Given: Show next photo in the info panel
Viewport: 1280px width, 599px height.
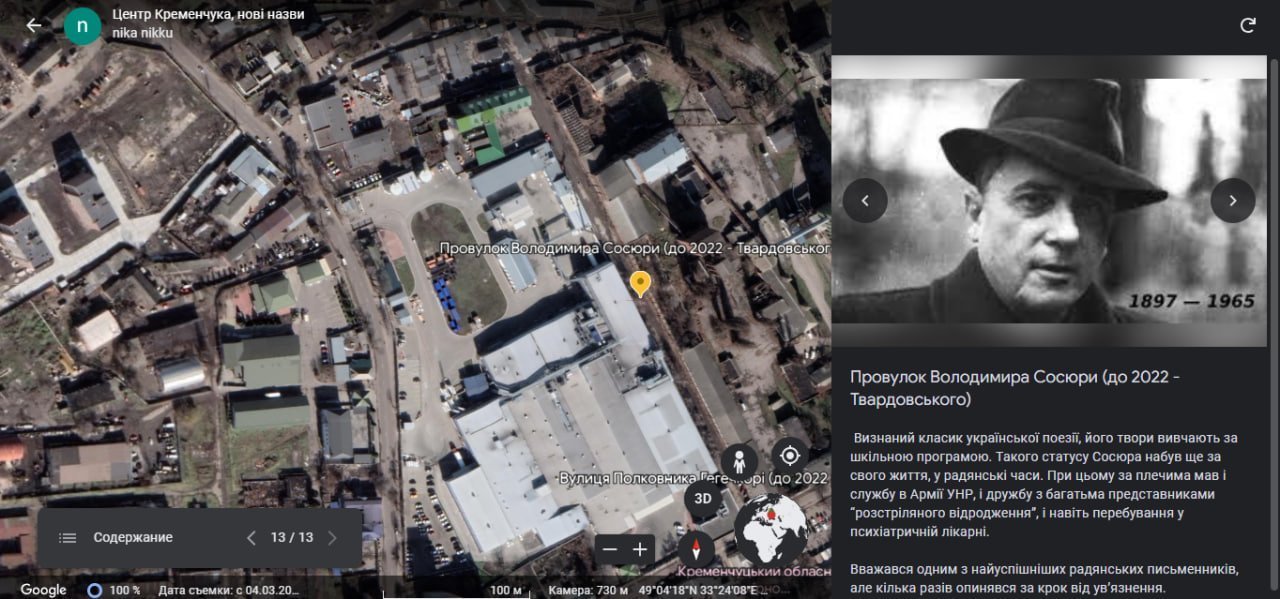Looking at the screenshot, I should point(1232,201).
